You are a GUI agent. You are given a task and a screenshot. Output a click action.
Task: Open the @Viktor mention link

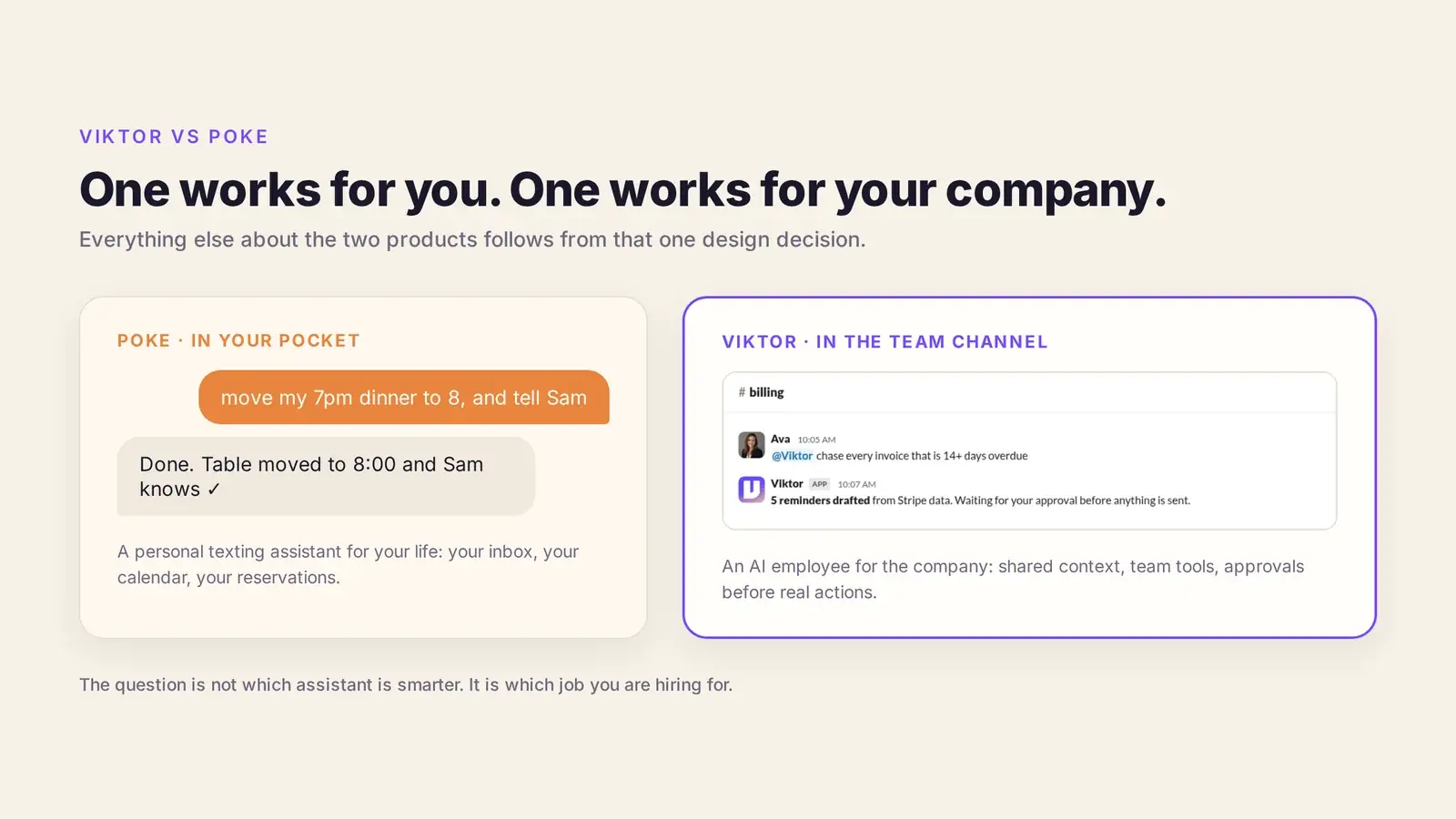792,456
